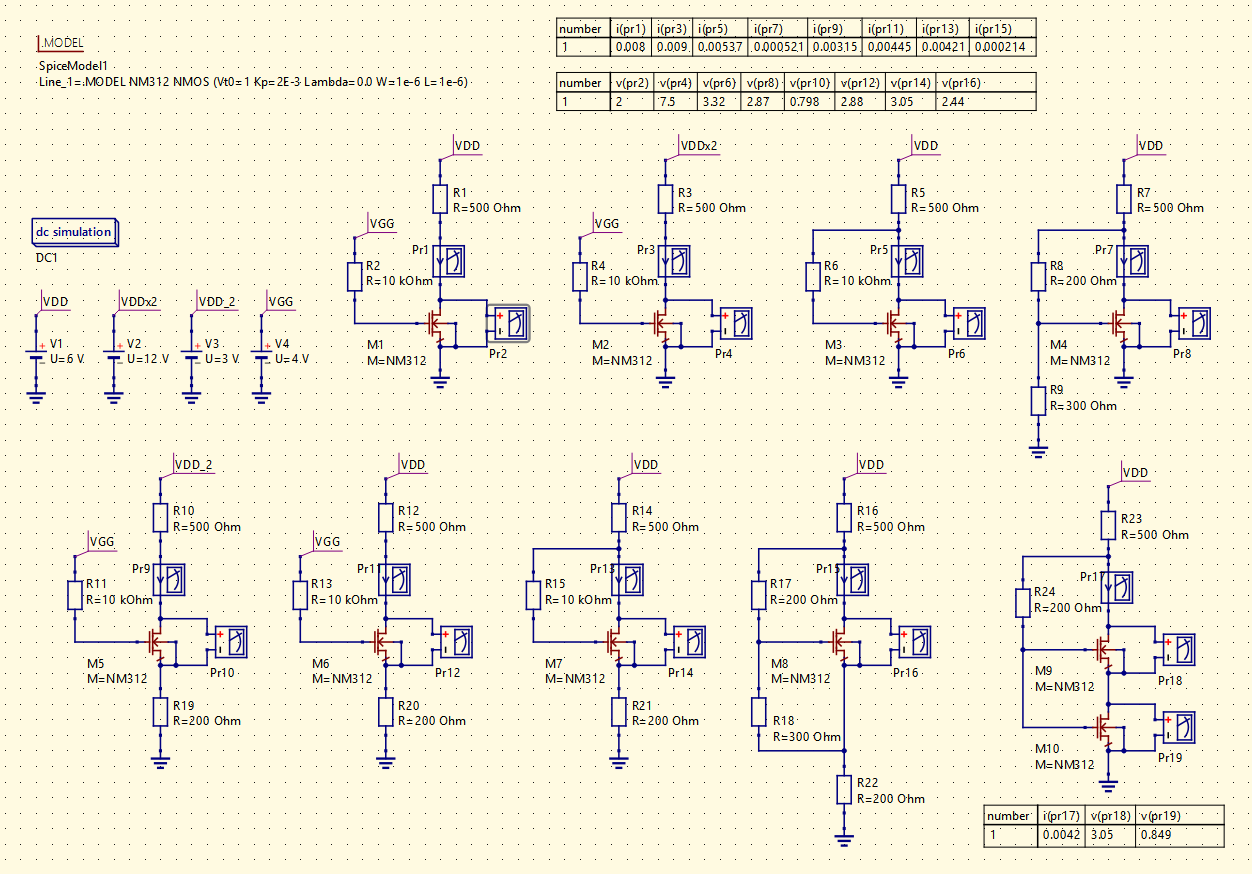1252x874 pixels.
Task: Select the V1 6 V battery source
Action: pos(36,357)
